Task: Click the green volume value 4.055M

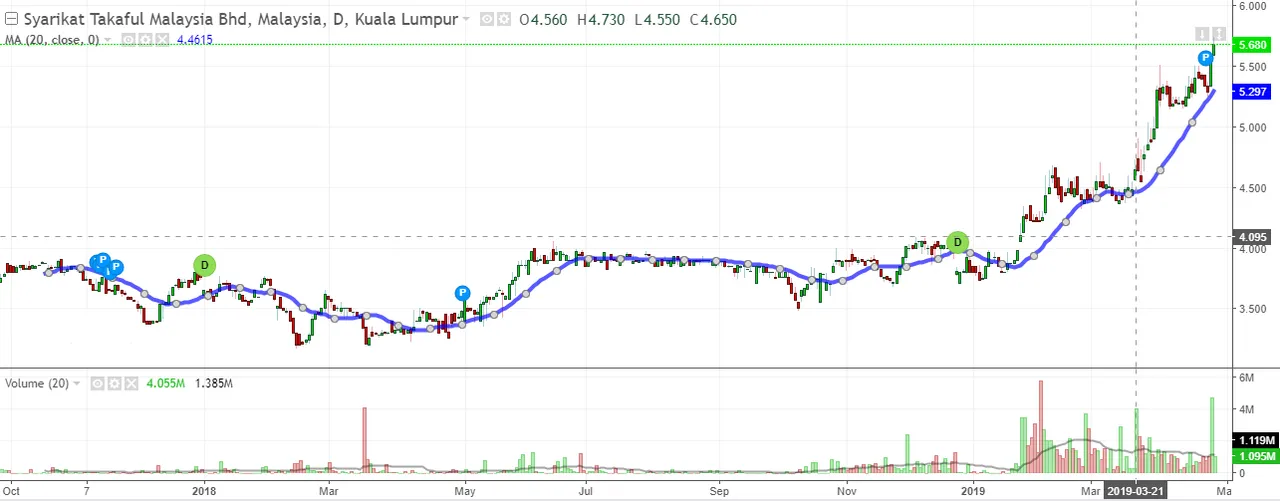Action: click(x=166, y=383)
